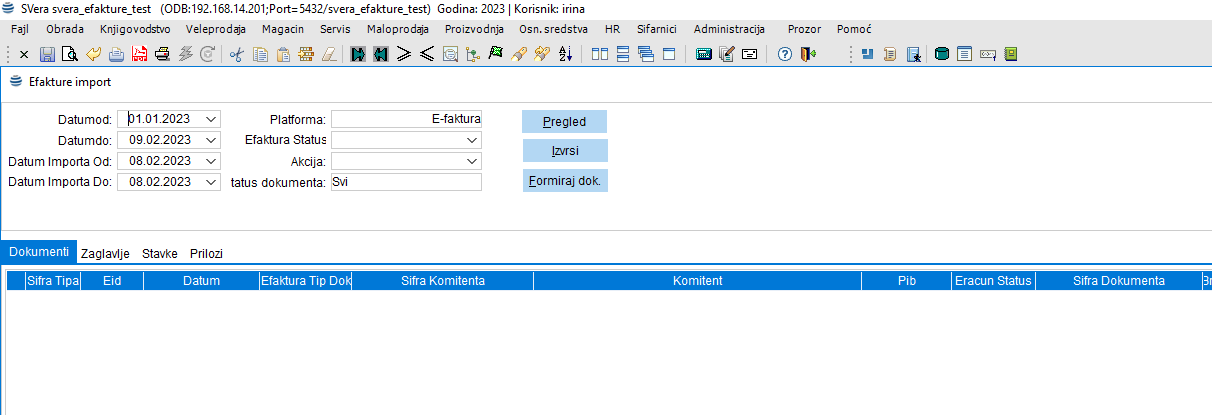Viewport: 1212px width, 415px height.
Task: Switch to the Stavke tab
Action: tap(160, 254)
